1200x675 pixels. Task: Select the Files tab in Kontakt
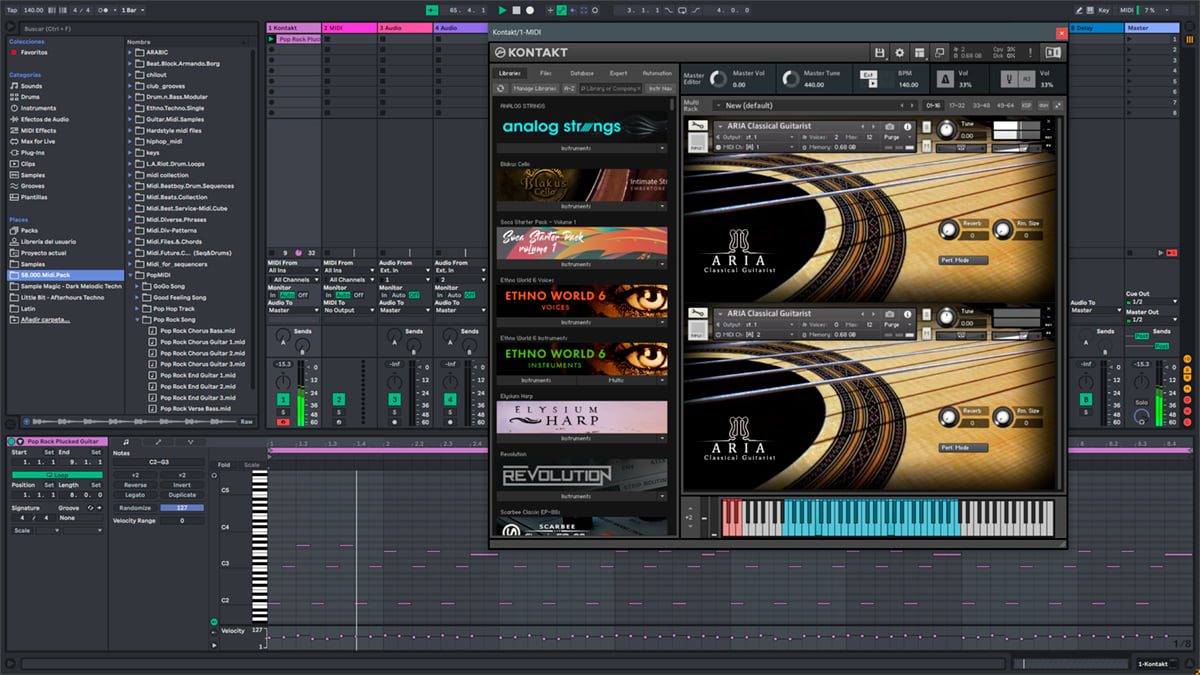545,73
